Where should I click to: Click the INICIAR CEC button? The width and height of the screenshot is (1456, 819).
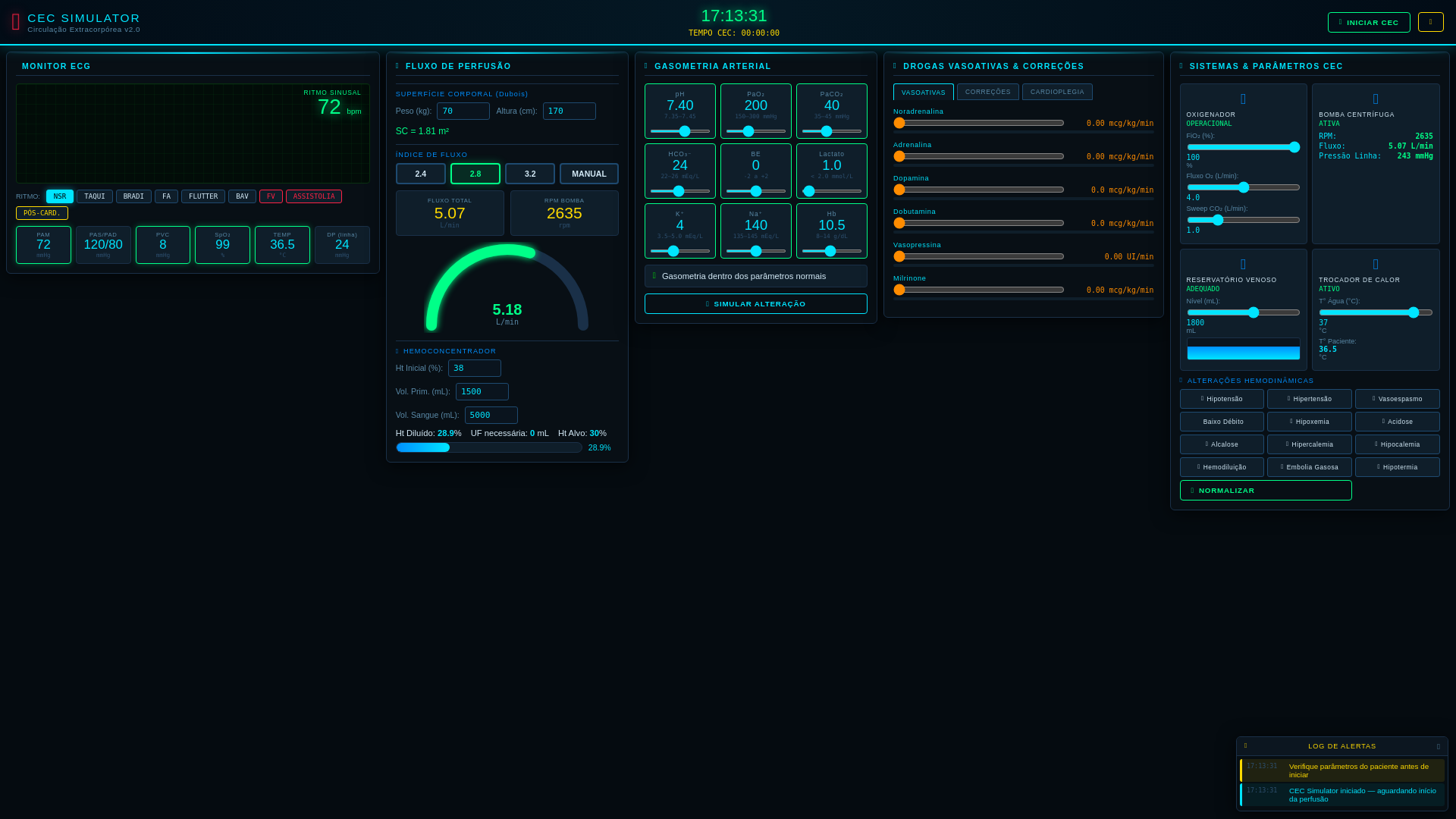(1369, 22)
